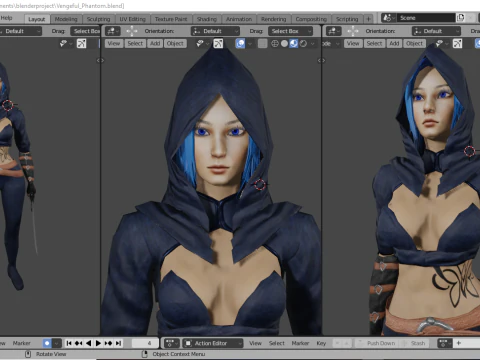Click the current frame number field
Viewport: 480px width, 360px height.
tap(145, 343)
